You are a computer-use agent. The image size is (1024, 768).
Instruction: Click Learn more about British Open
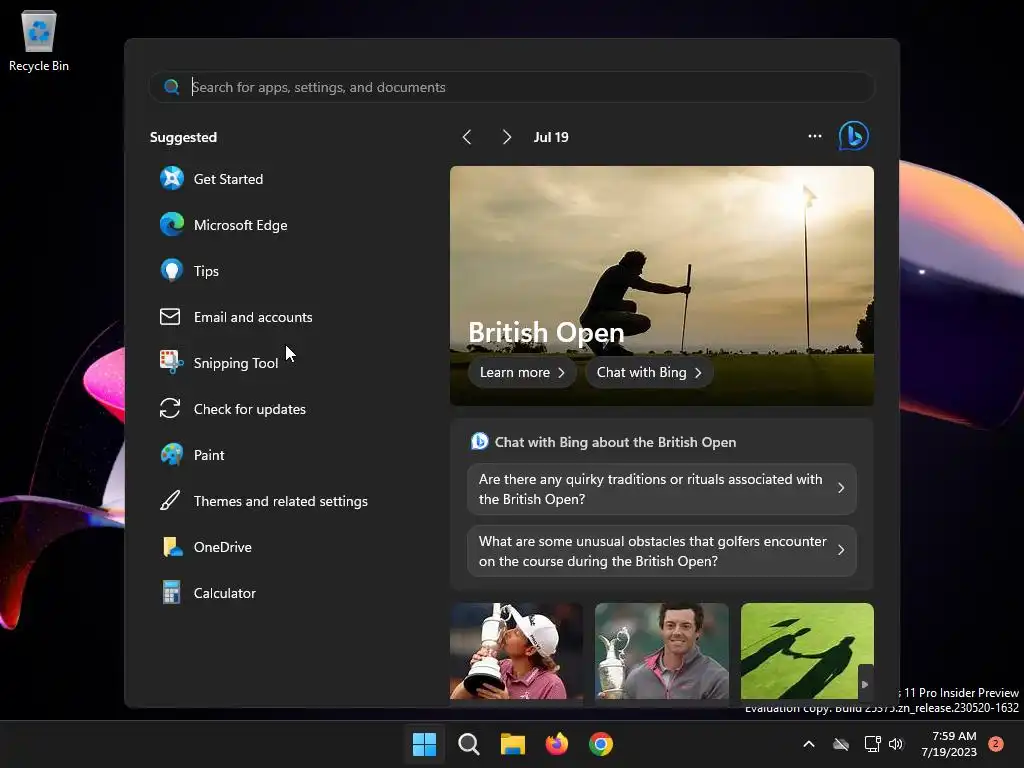(522, 372)
